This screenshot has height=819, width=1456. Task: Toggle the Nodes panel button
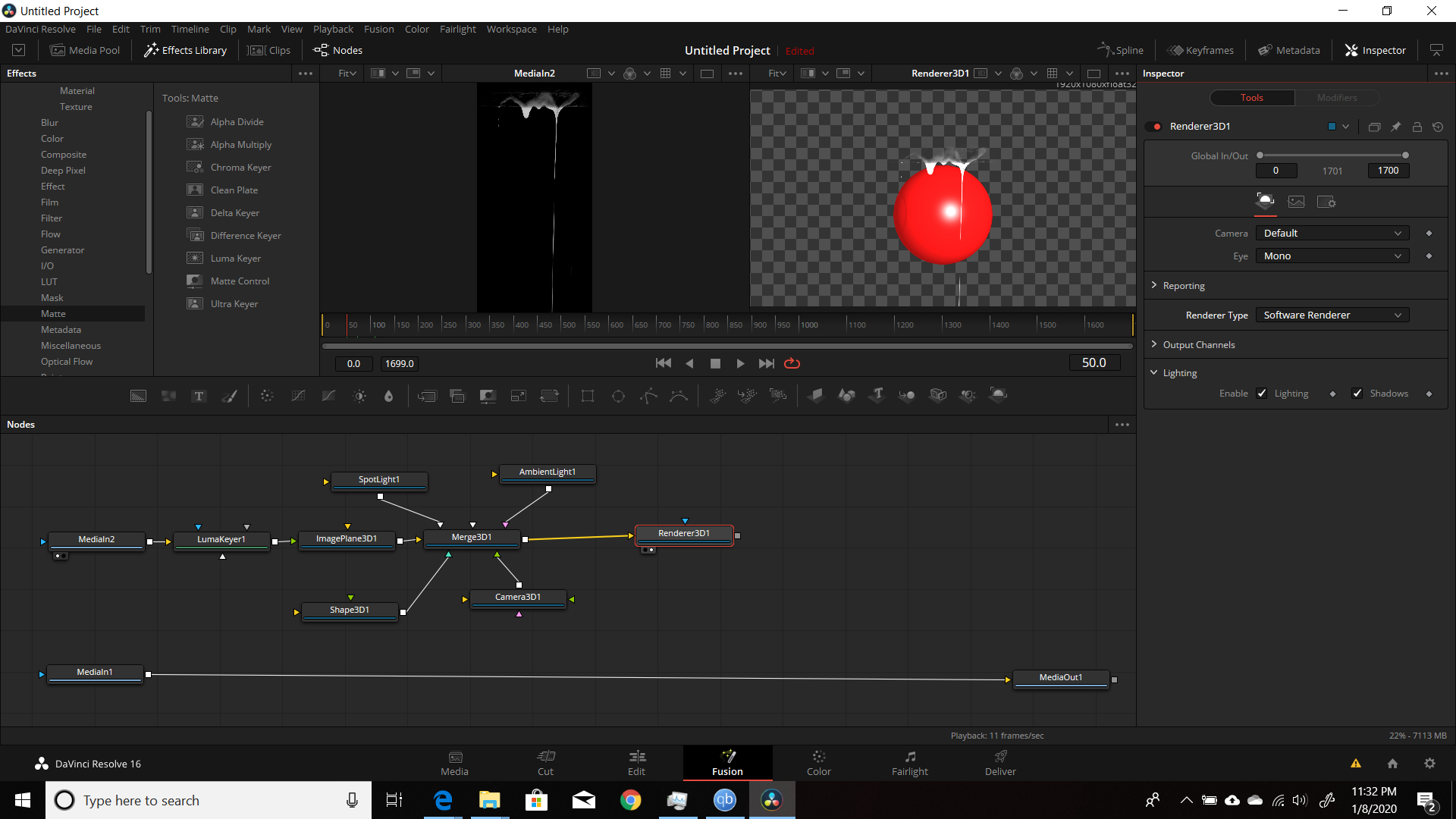pos(338,50)
